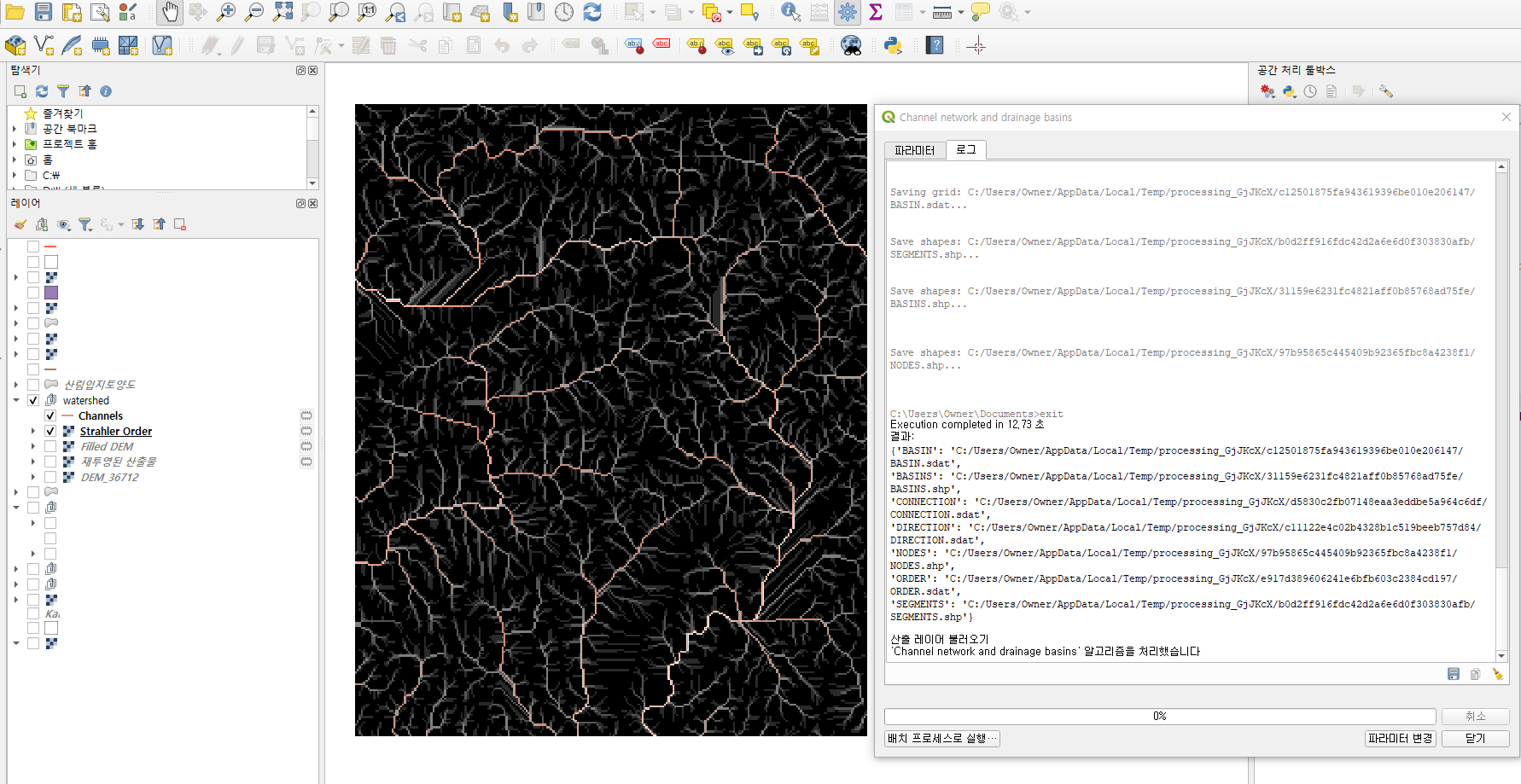Screen dimensions: 1521x784
Task: Click the temporal controller clock icon
Action: (x=564, y=12)
